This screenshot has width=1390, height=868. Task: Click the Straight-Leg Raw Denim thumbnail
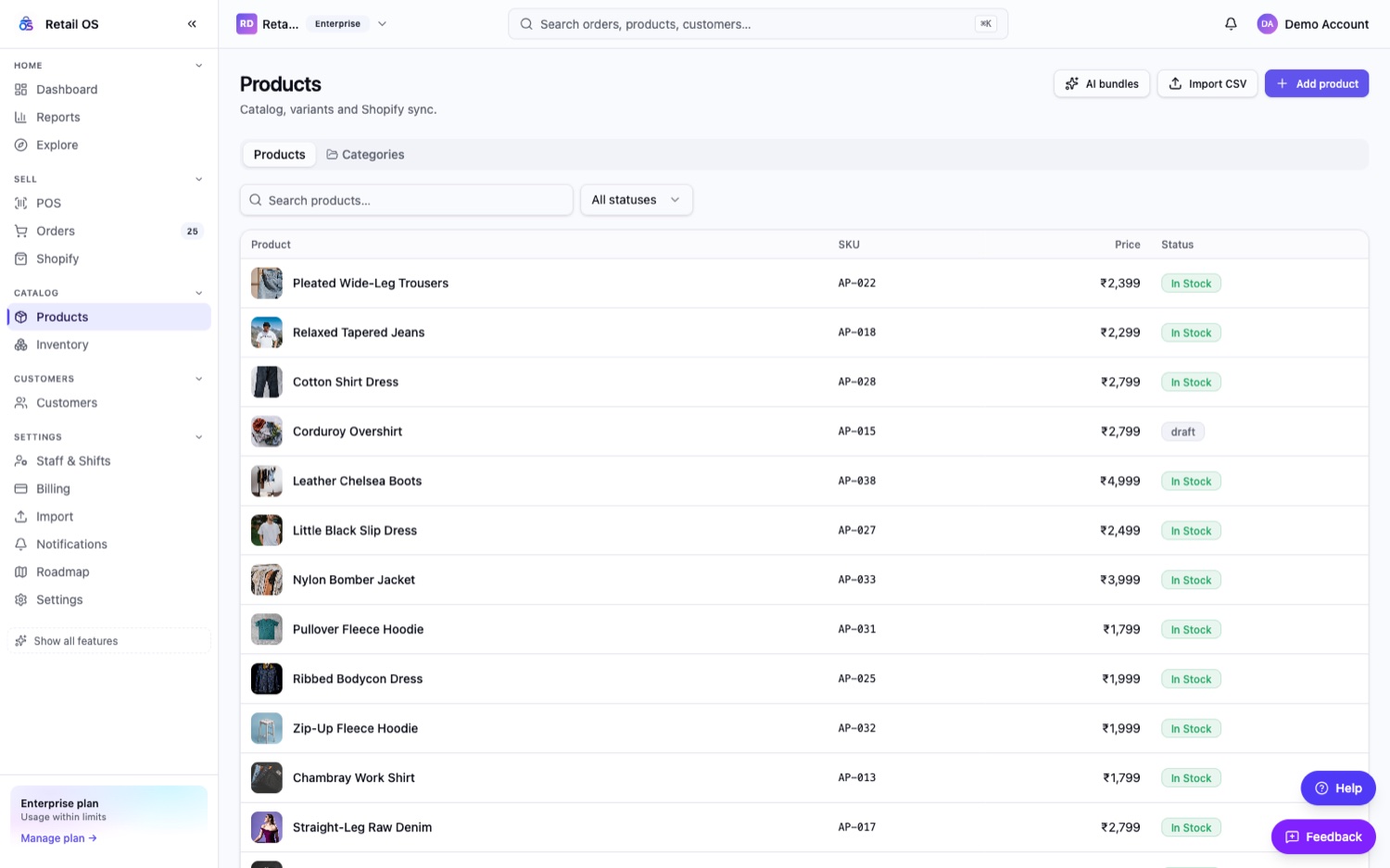267,827
